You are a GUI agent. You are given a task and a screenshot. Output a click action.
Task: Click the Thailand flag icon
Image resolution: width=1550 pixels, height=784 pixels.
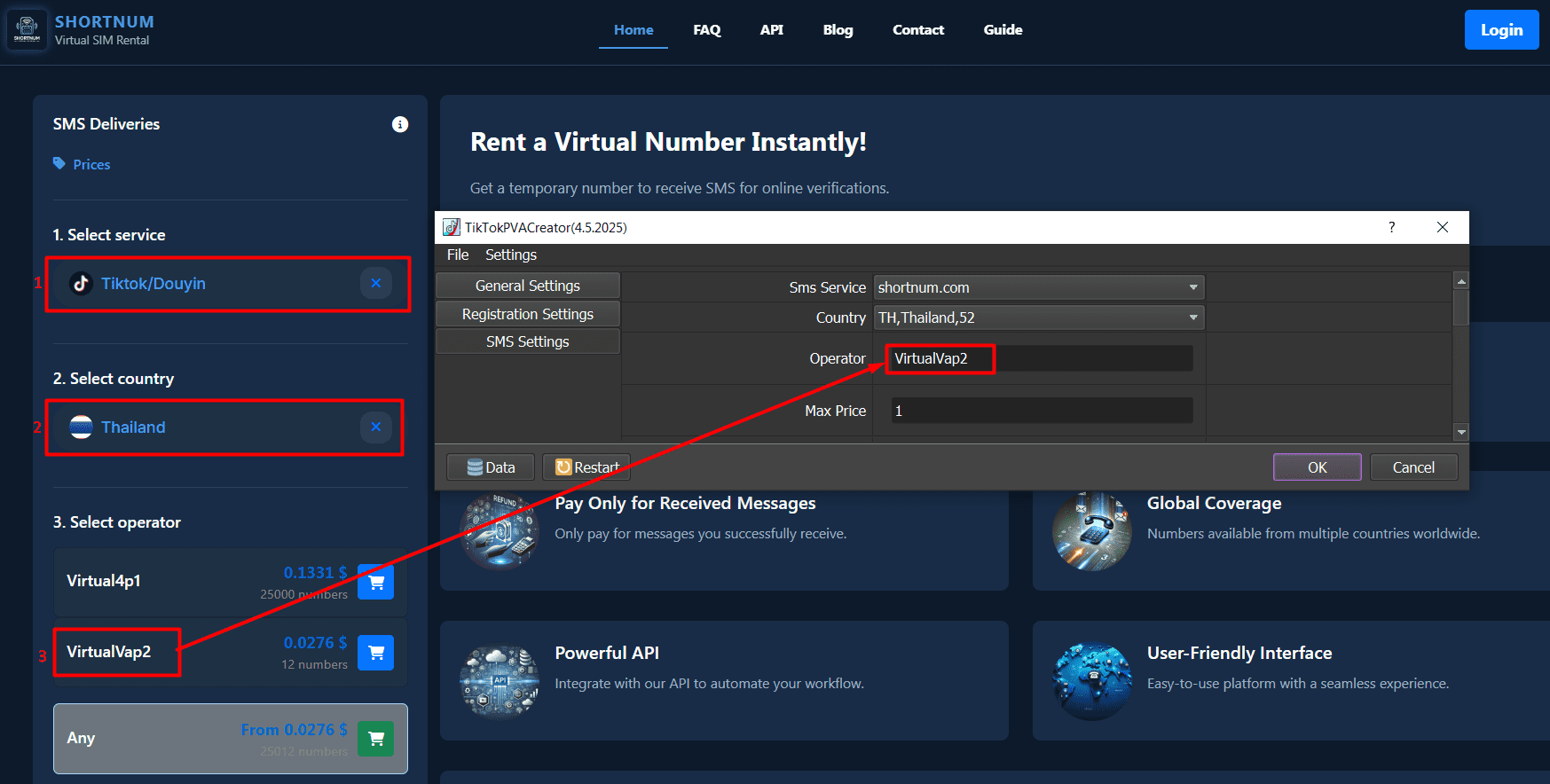tap(81, 427)
